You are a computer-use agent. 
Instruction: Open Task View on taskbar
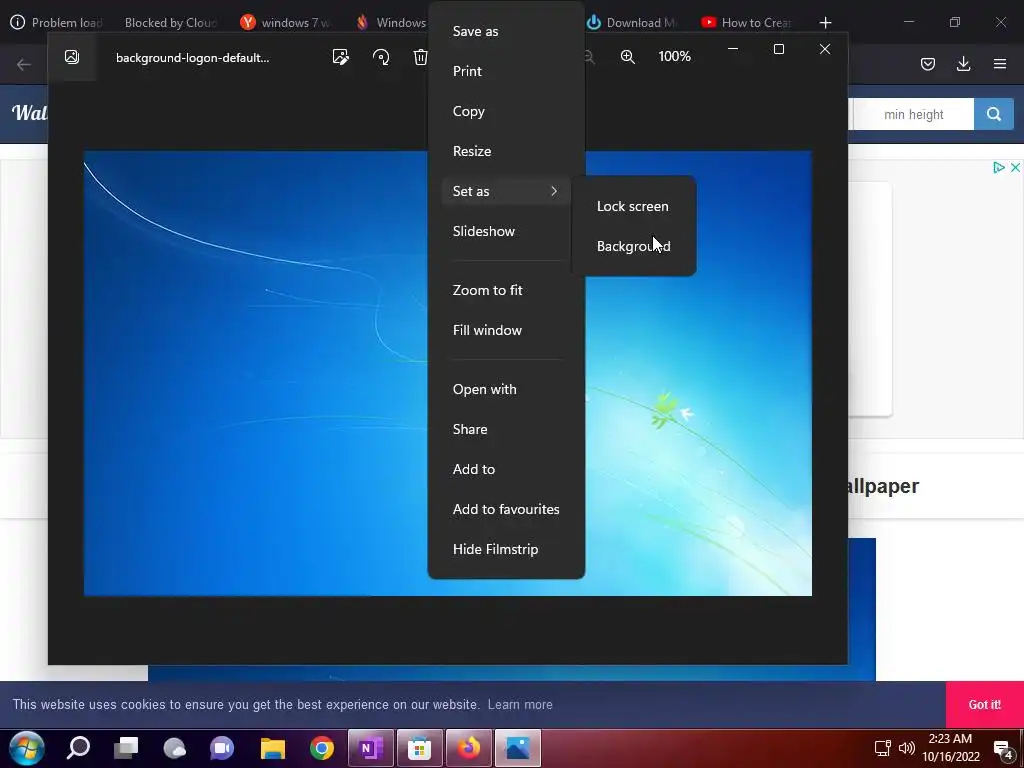pos(126,748)
